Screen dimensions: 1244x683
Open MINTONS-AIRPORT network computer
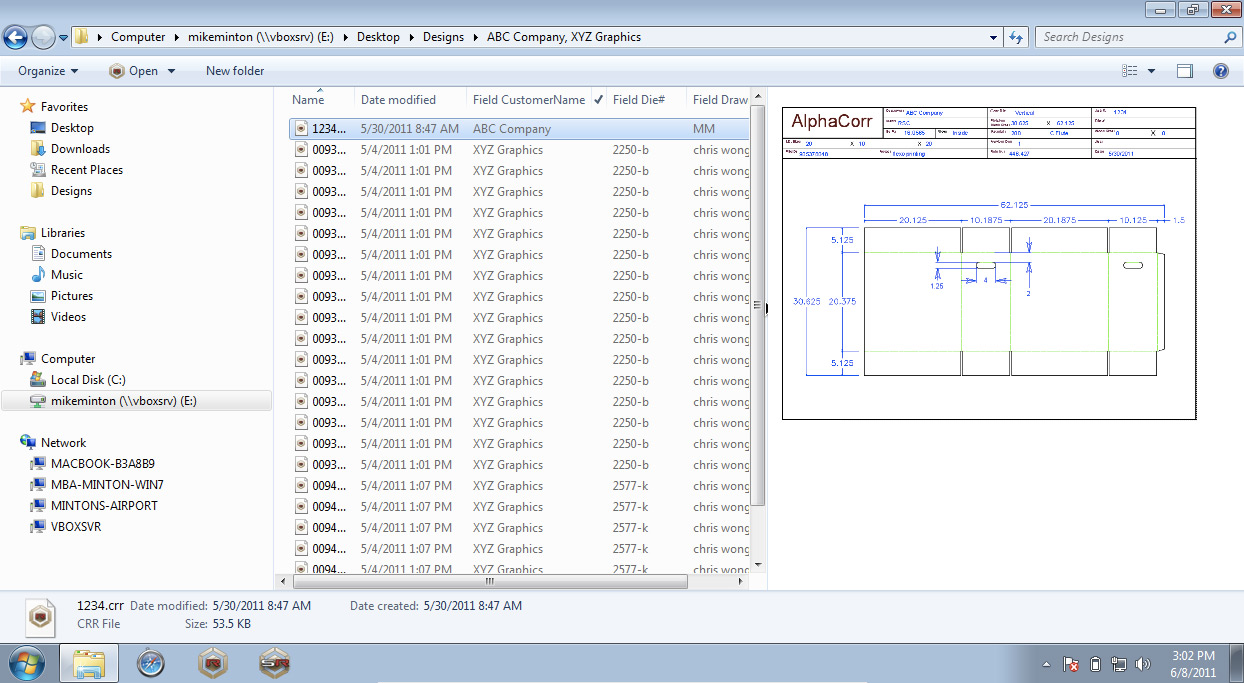104,506
